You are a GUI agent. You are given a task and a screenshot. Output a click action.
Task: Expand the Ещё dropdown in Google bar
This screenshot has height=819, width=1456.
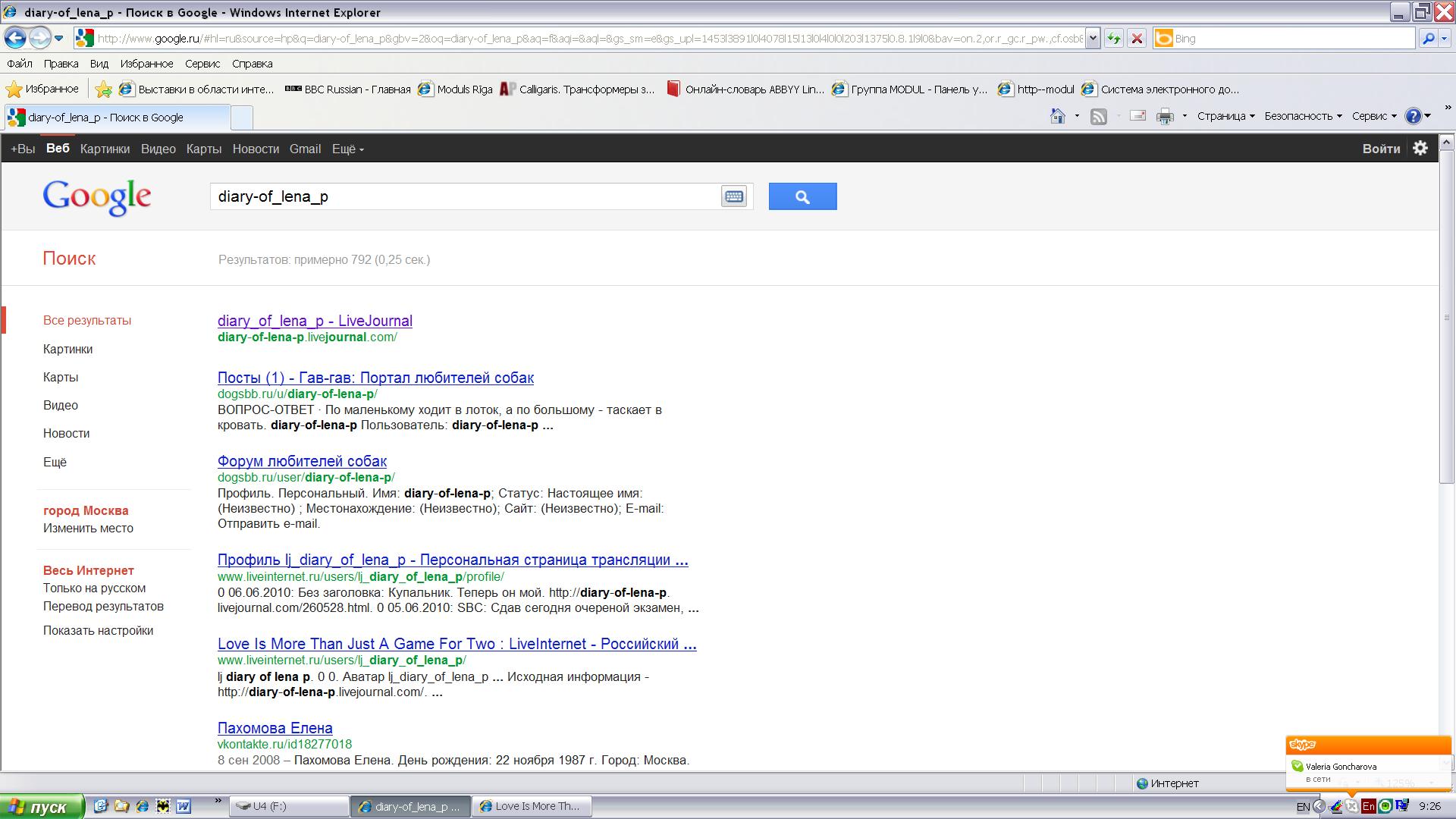(347, 149)
